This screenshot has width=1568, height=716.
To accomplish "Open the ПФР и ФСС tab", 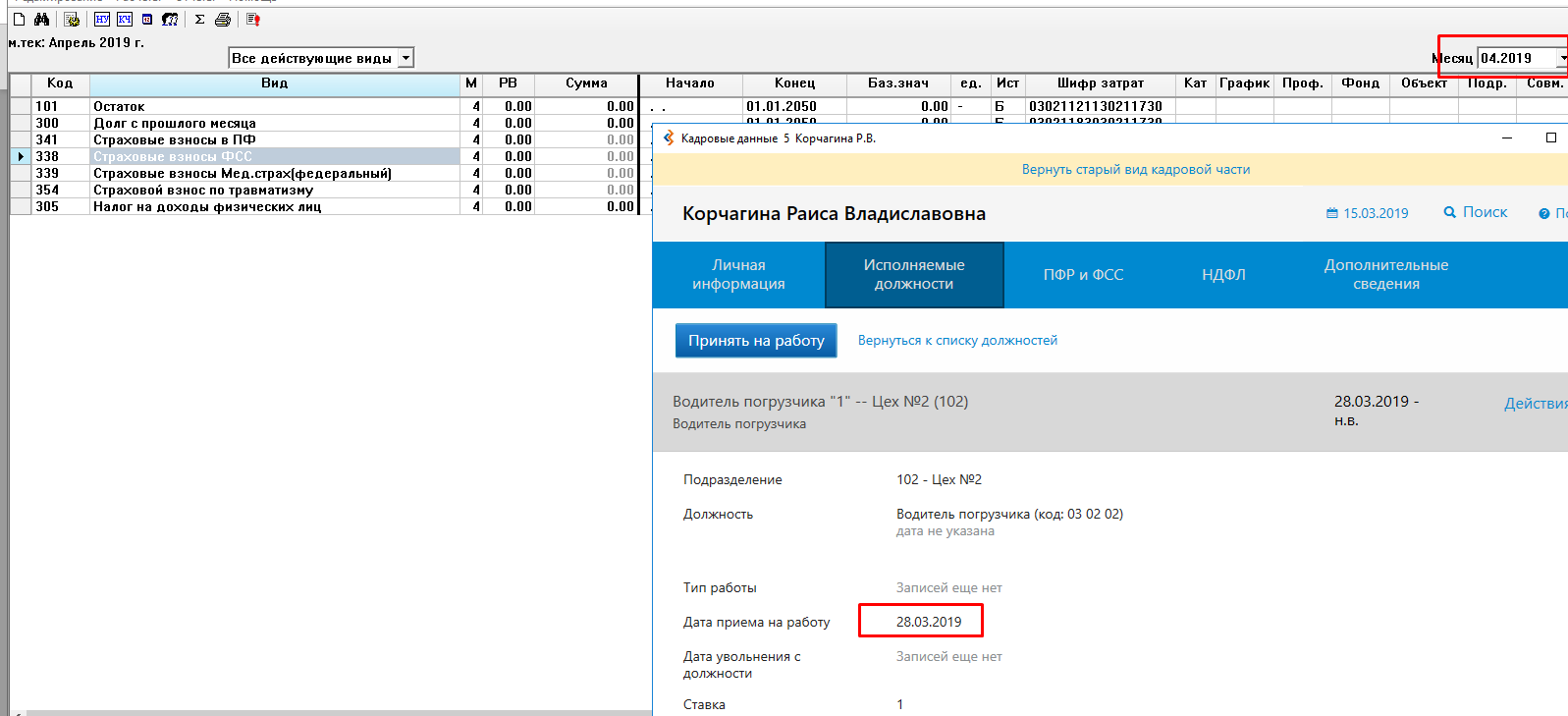I will point(1083,274).
